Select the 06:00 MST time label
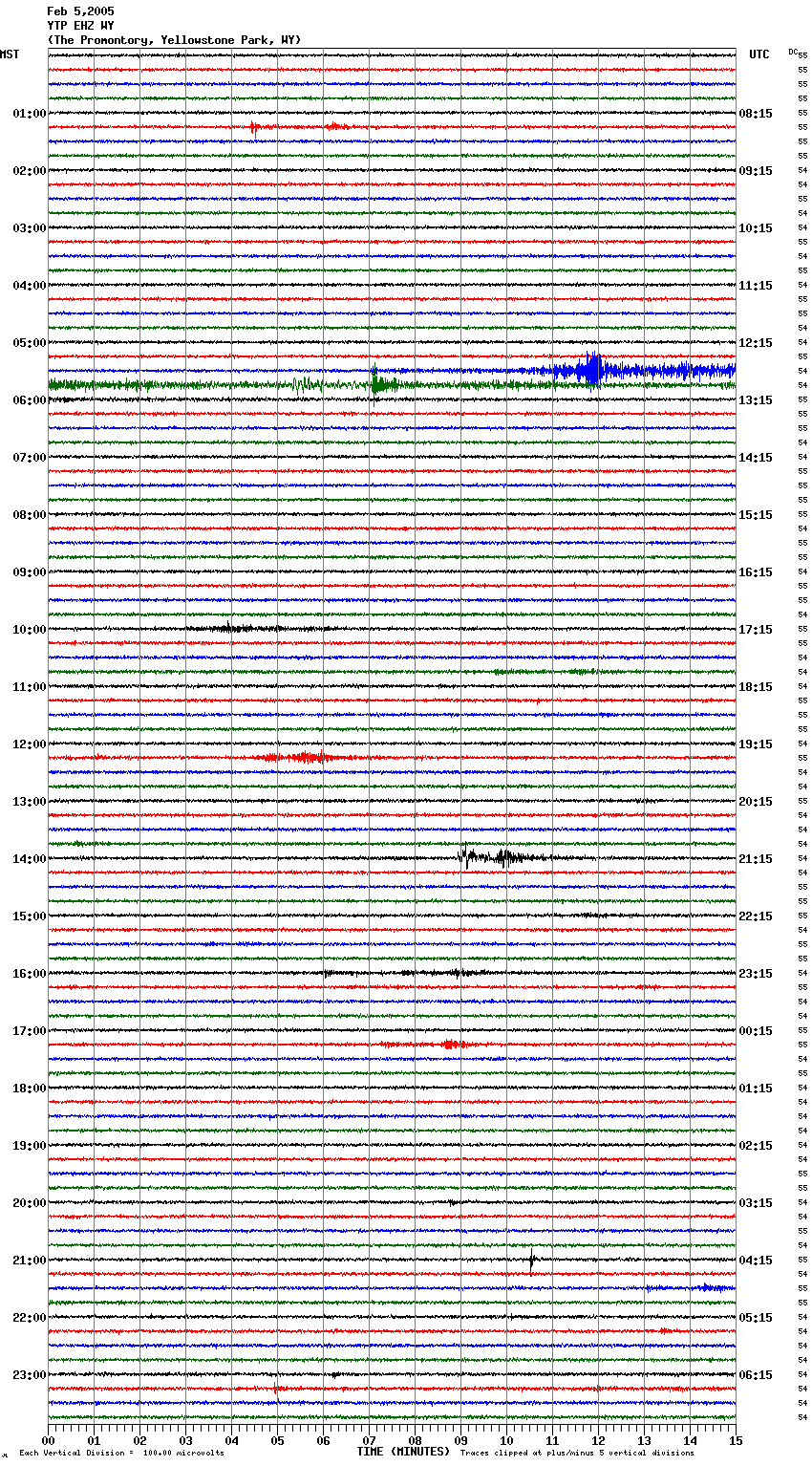This screenshot has width=812, height=1466. click(x=30, y=400)
